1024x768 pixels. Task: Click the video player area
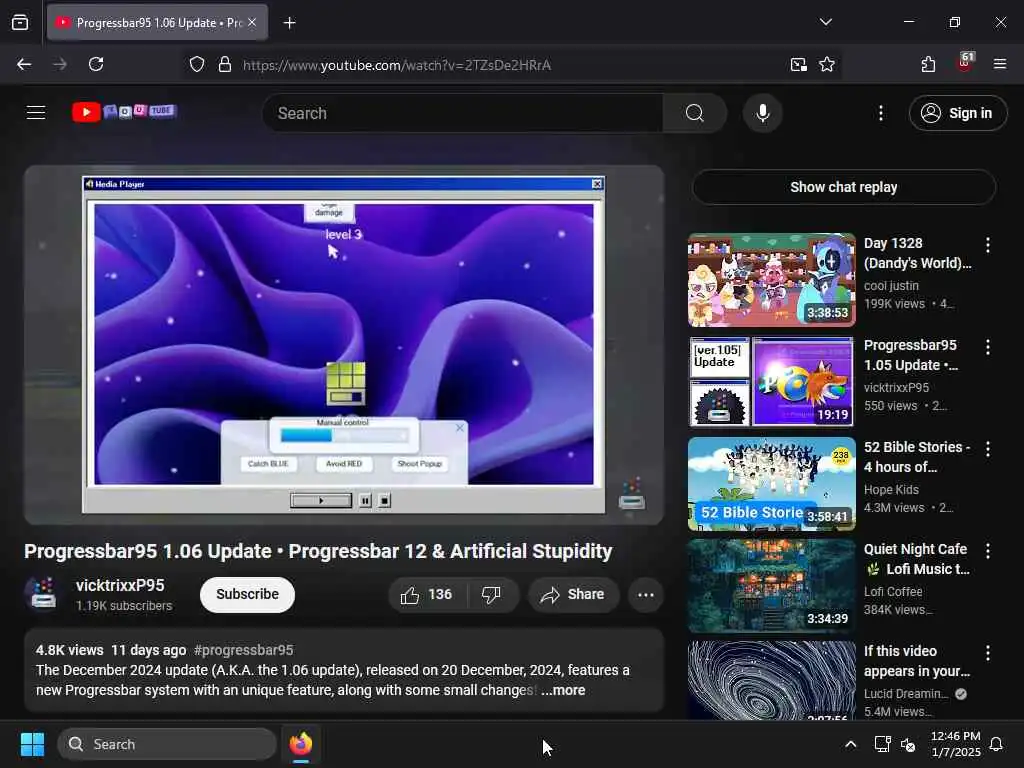(x=344, y=345)
